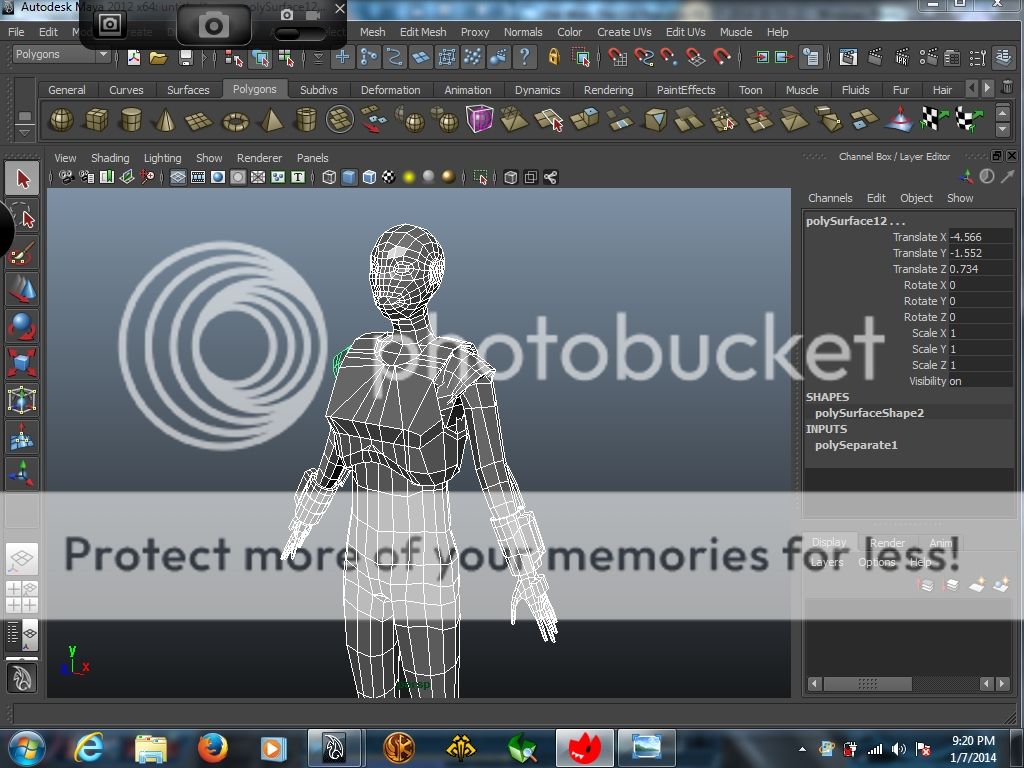Image resolution: width=1024 pixels, height=768 pixels.
Task: Toggle textured display checker icon
Action: [388, 178]
